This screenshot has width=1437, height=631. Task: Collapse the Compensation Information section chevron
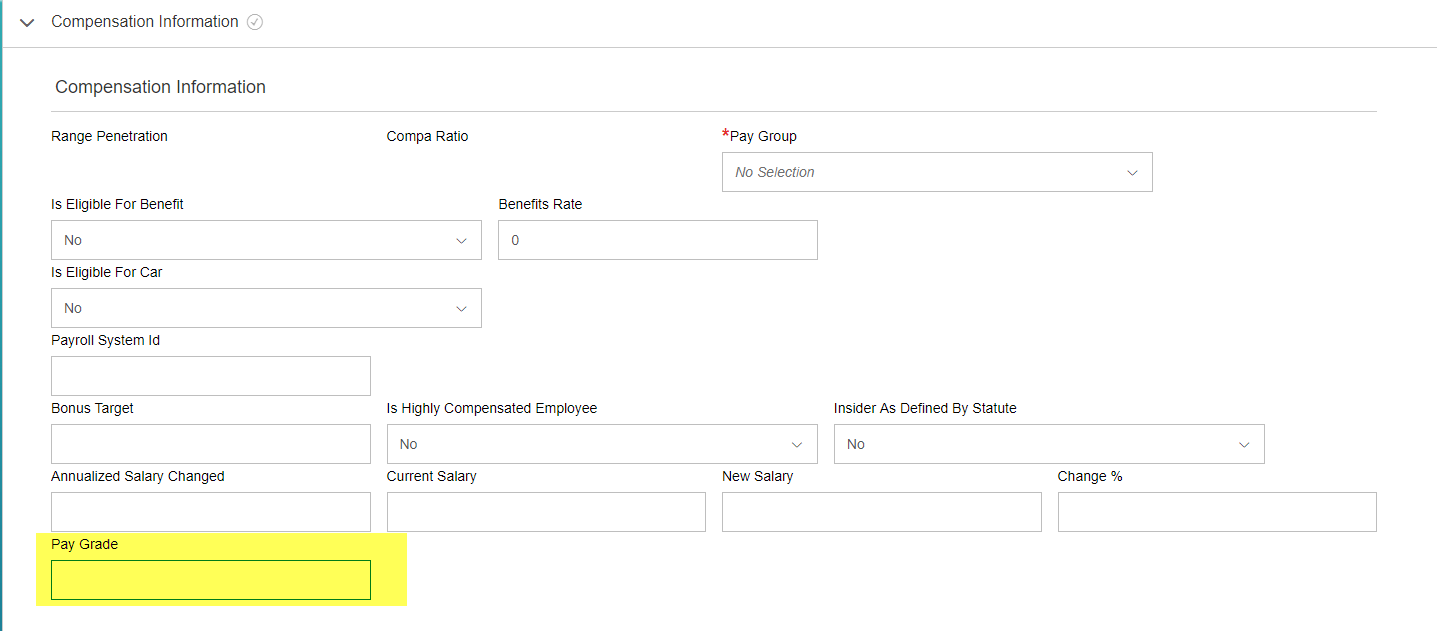coord(27,22)
